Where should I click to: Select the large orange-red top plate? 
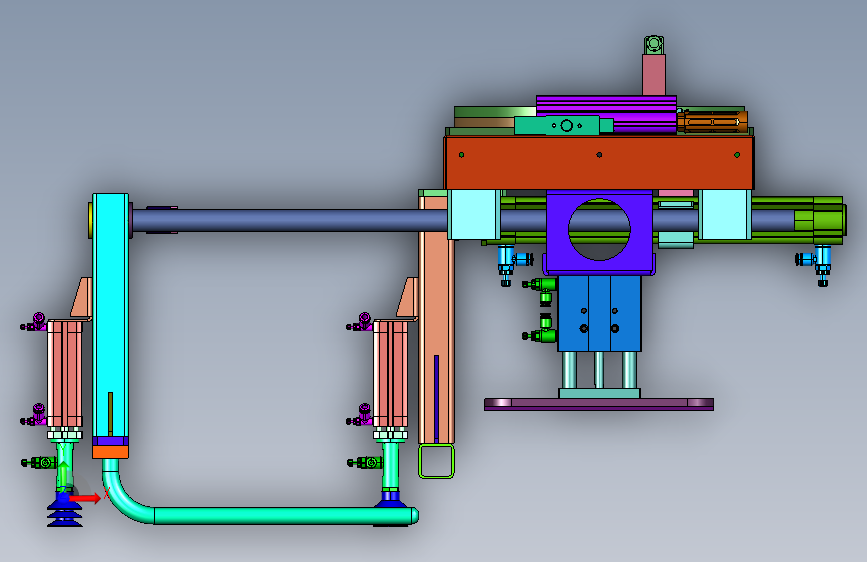pyautogui.click(x=599, y=163)
